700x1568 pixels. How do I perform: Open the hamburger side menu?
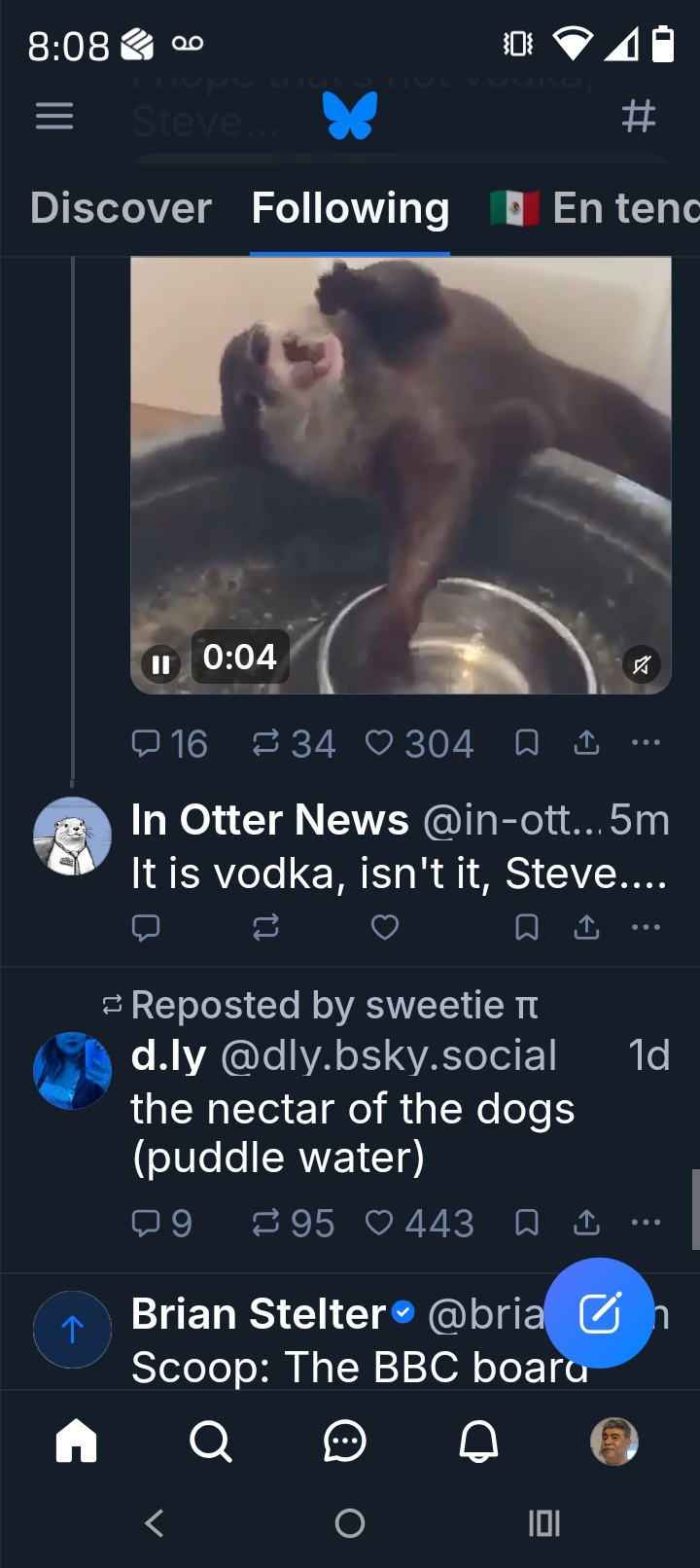point(54,117)
